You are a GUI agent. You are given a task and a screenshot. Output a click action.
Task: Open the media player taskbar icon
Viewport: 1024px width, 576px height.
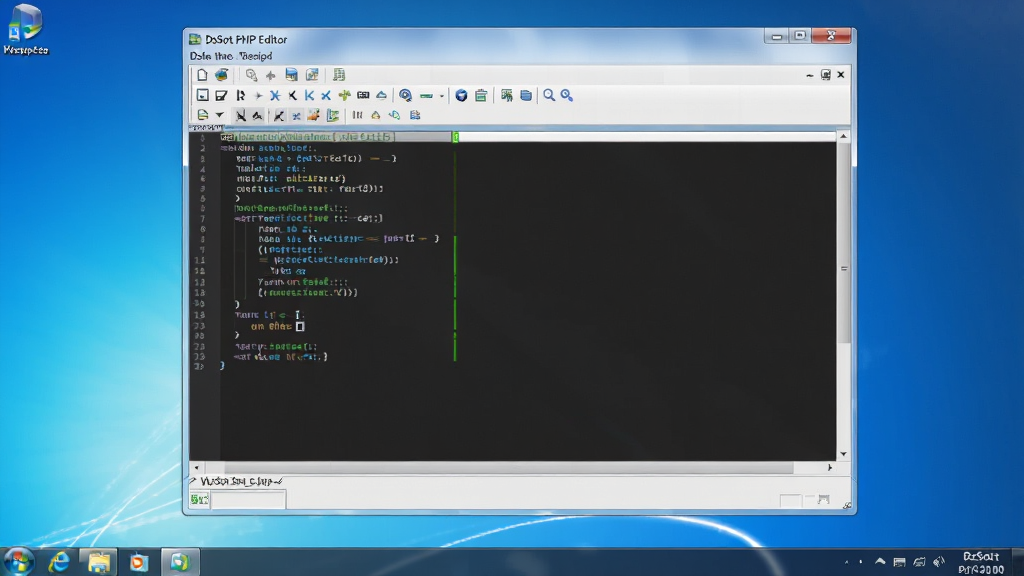tap(138, 562)
